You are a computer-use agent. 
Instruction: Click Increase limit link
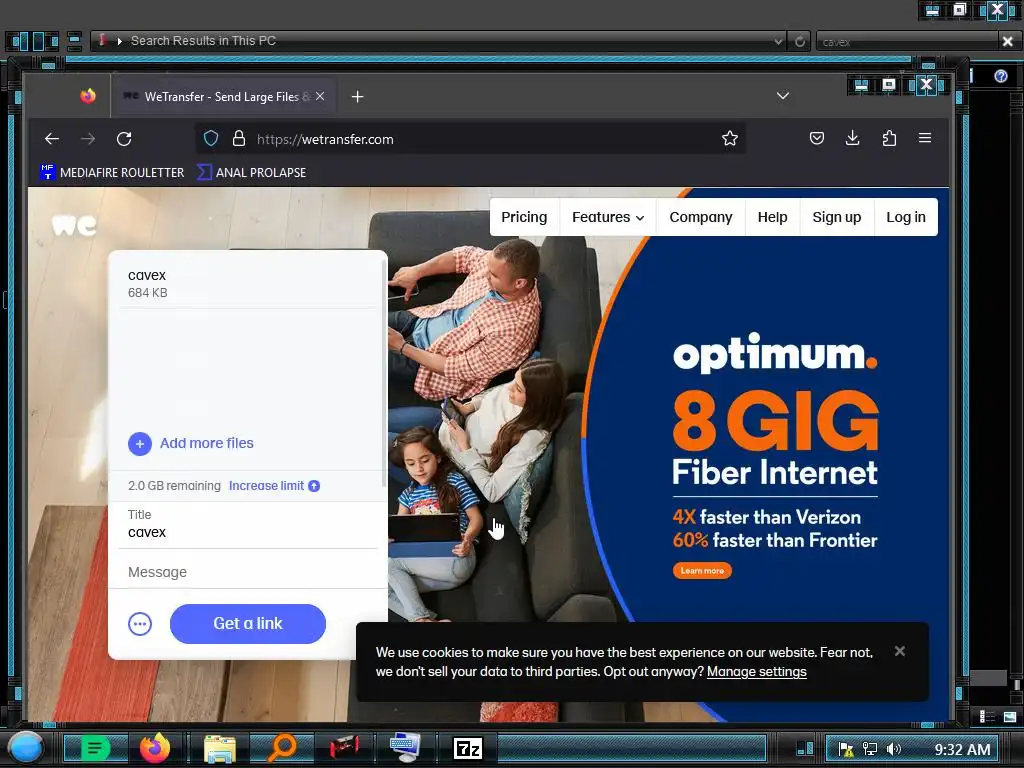click(274, 486)
